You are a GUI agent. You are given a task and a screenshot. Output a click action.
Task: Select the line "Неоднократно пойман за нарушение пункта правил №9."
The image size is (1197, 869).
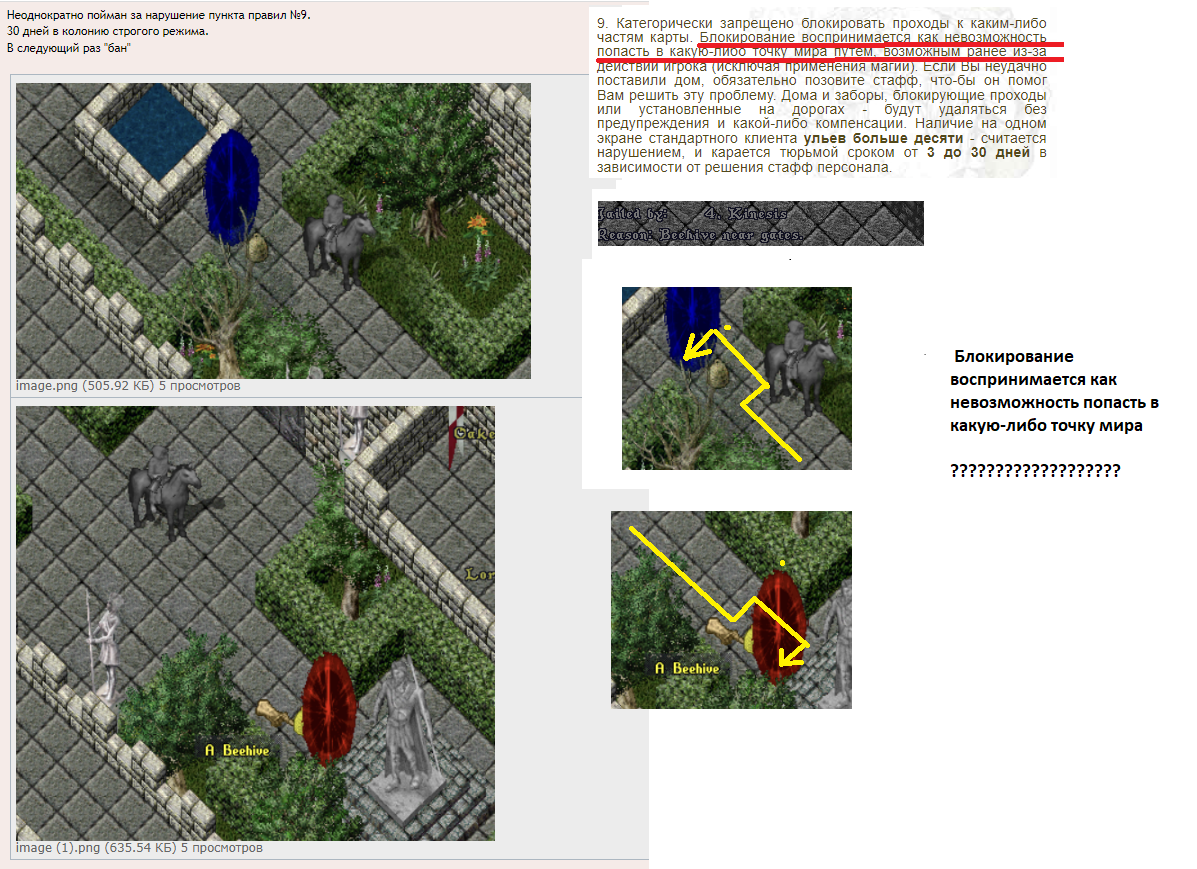159,15
